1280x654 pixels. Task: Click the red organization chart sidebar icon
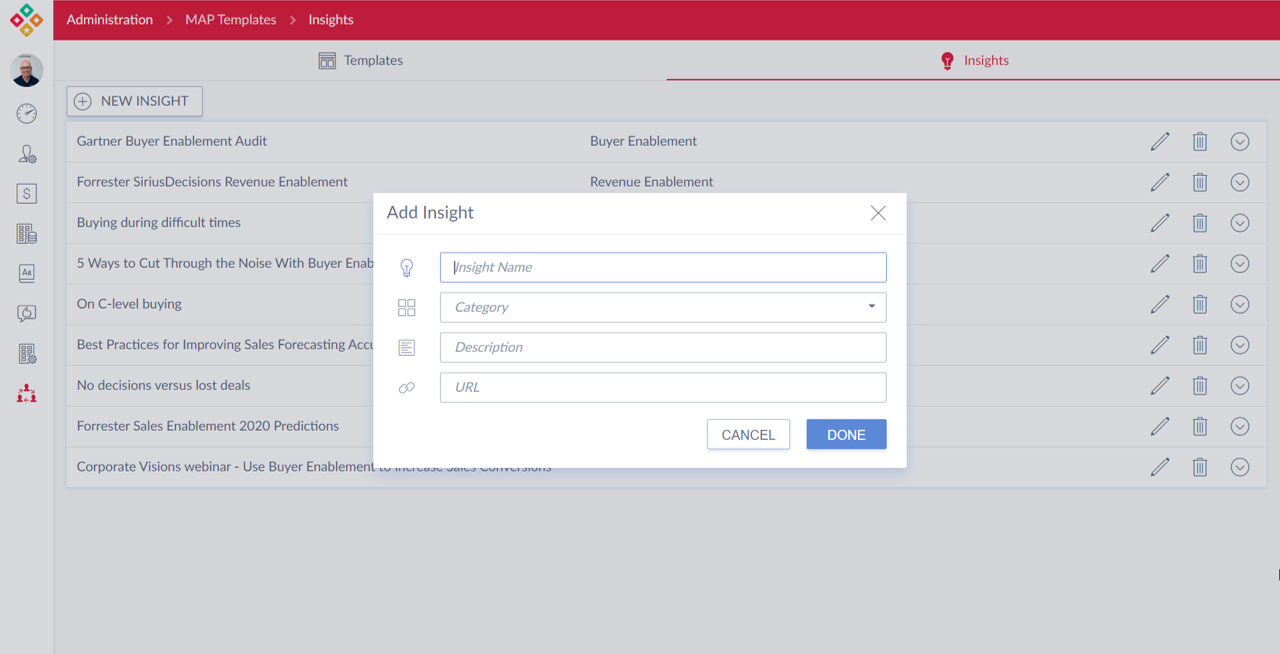pos(27,394)
